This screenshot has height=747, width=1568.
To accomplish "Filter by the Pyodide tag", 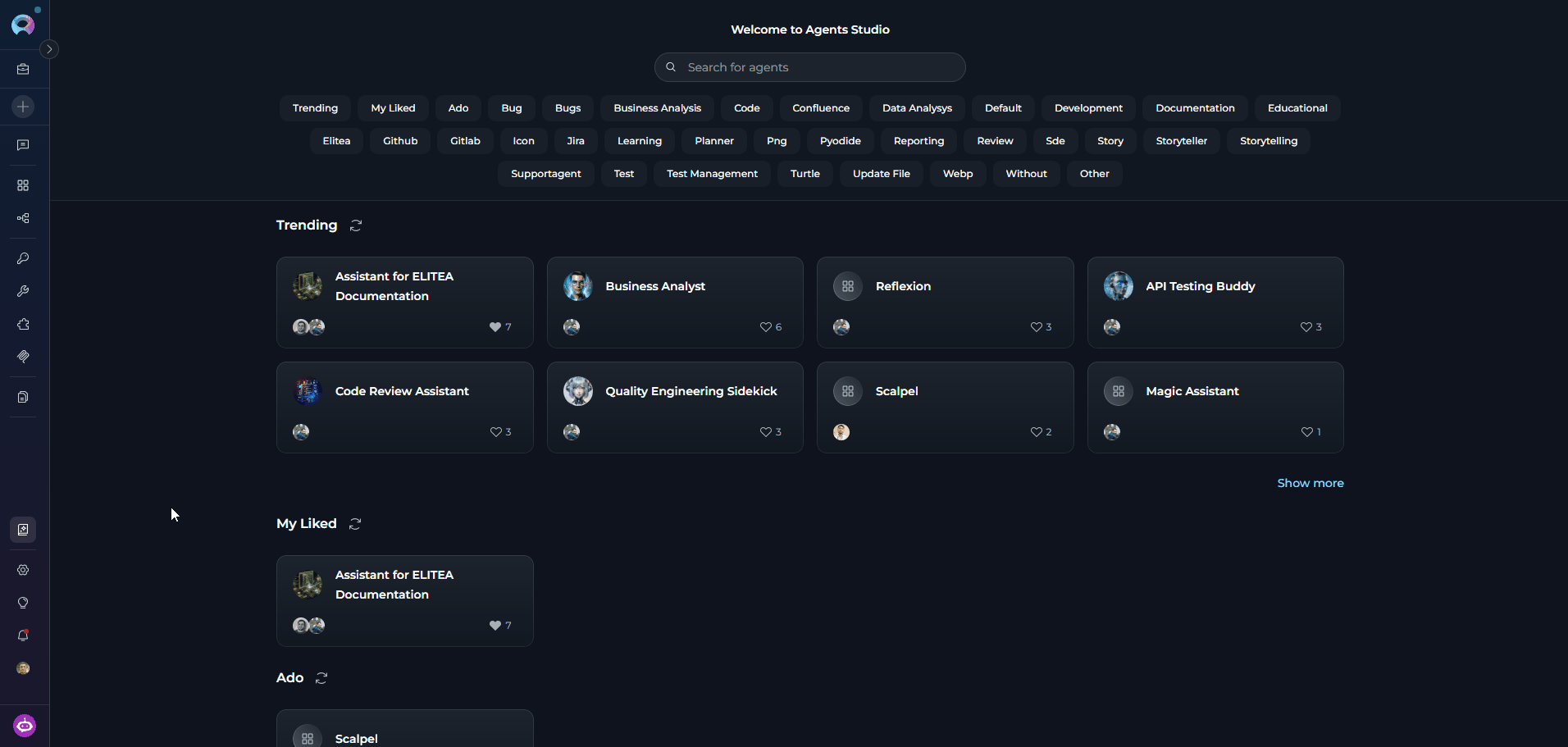I will (x=840, y=141).
